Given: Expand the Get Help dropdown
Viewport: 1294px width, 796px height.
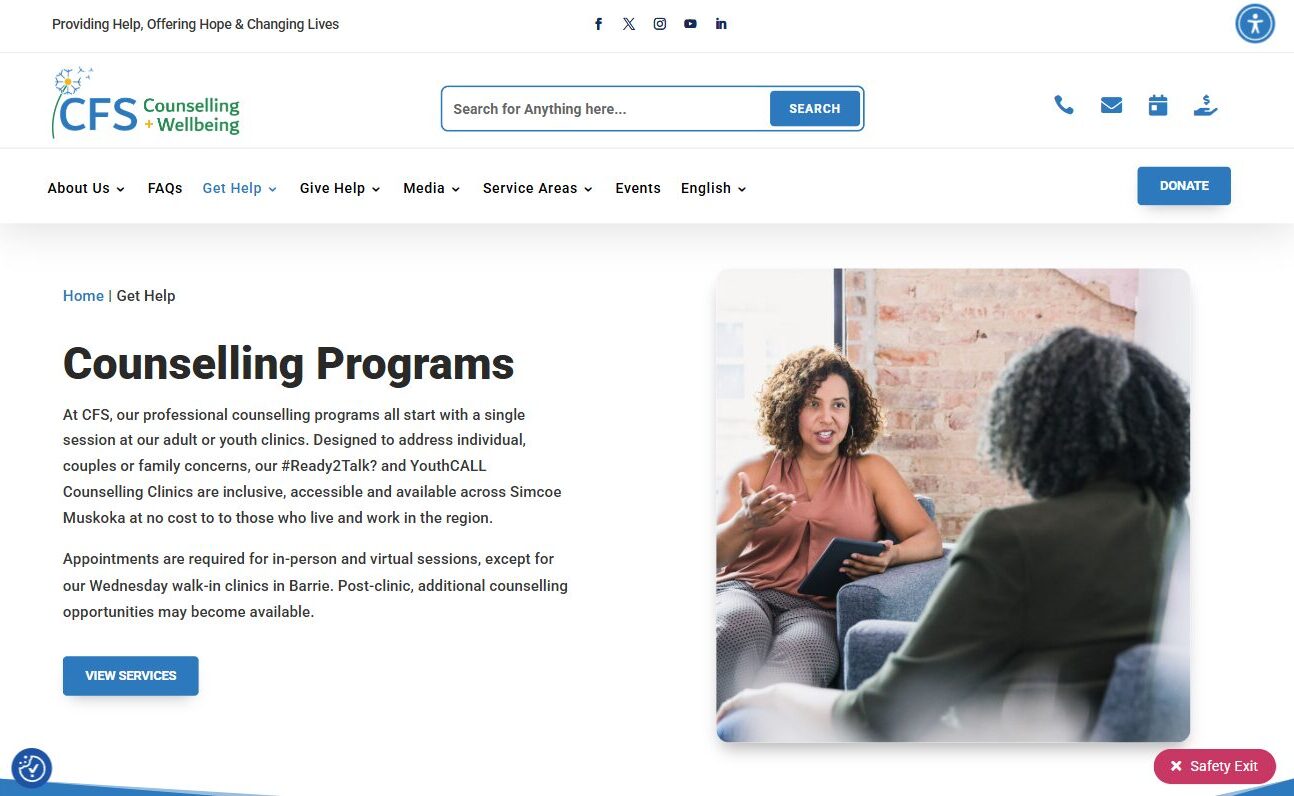Looking at the screenshot, I should [x=239, y=188].
